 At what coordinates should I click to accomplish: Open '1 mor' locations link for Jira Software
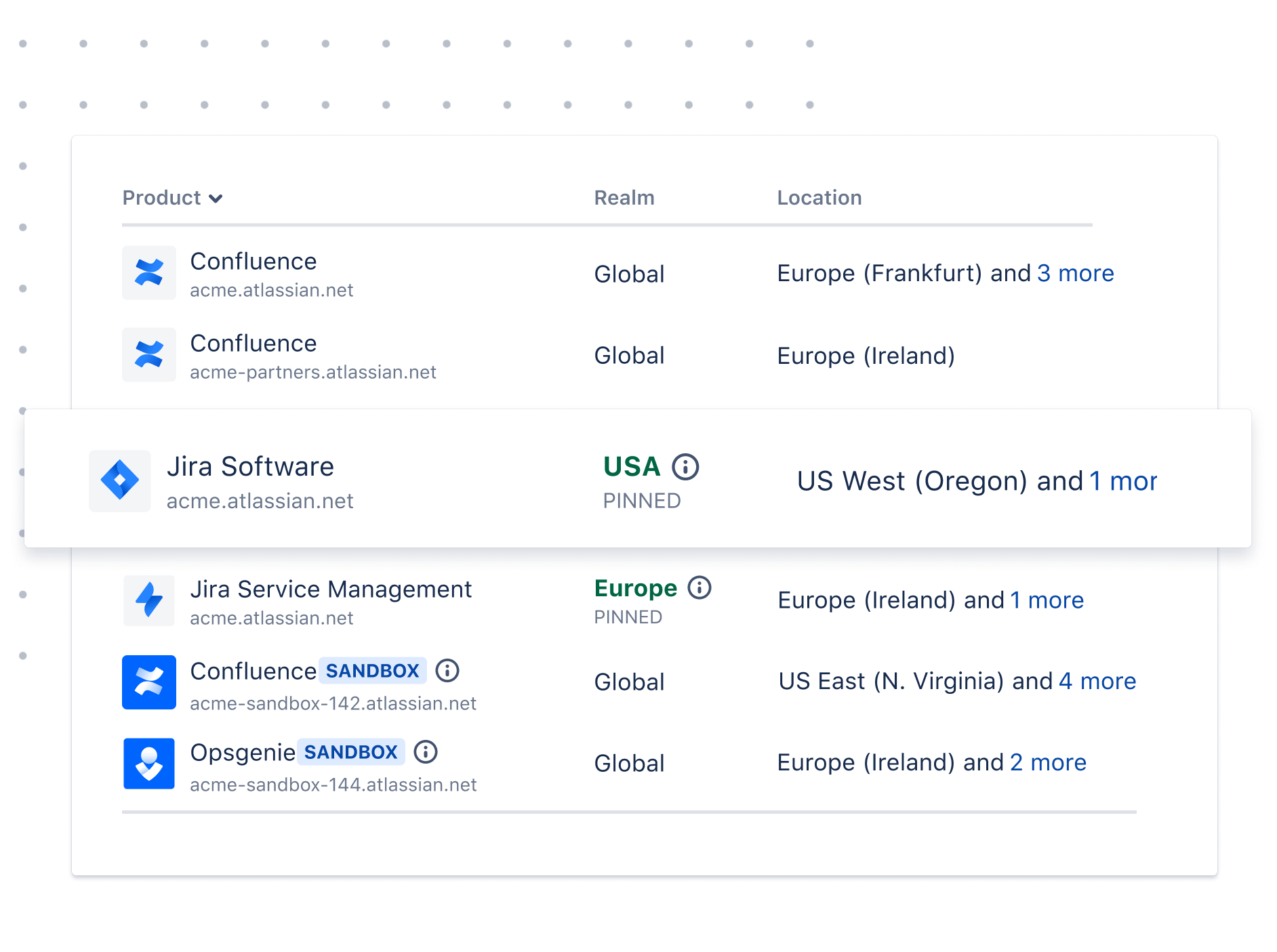pyautogui.click(x=1123, y=482)
